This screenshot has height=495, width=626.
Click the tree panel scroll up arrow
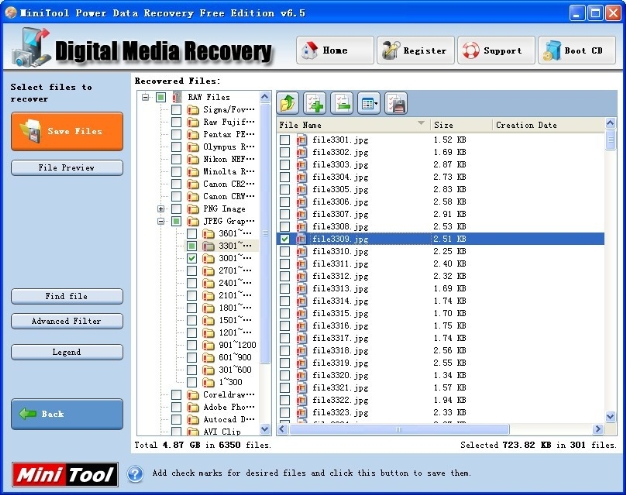pos(265,97)
